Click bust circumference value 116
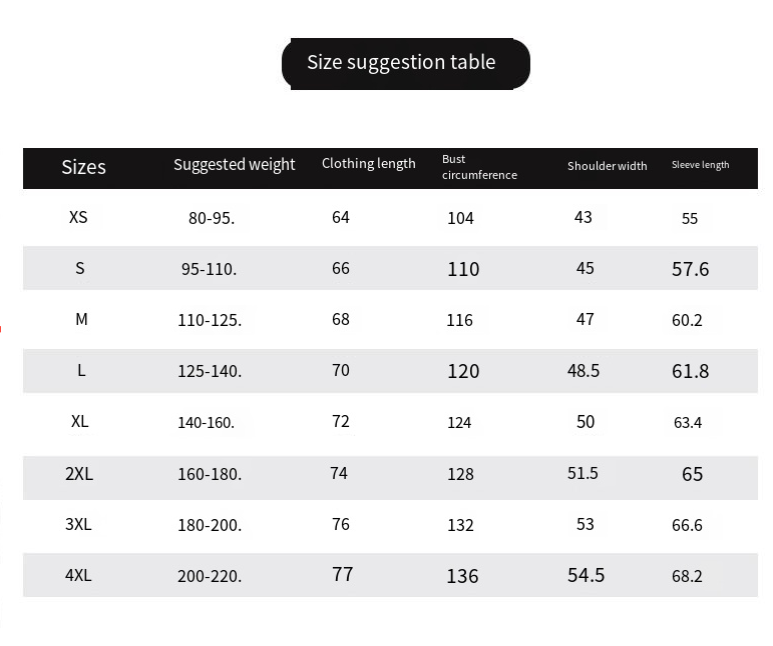Viewport: 773px width, 646px height. click(x=460, y=321)
